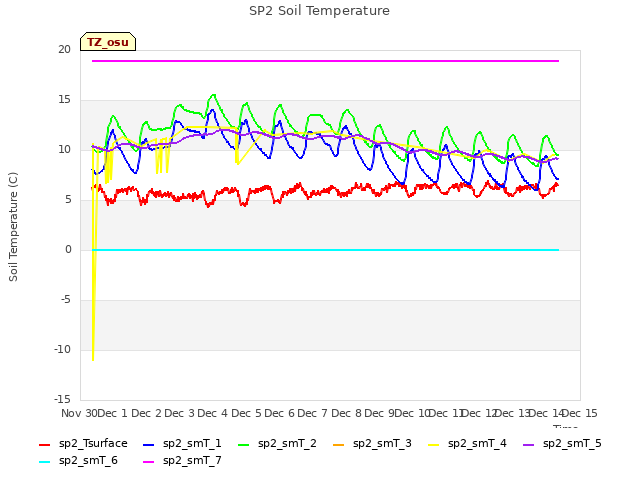The width and height of the screenshot is (640, 480).
Task: Click the blue sp2_smT_1 legend swatch
Action: [149, 444]
